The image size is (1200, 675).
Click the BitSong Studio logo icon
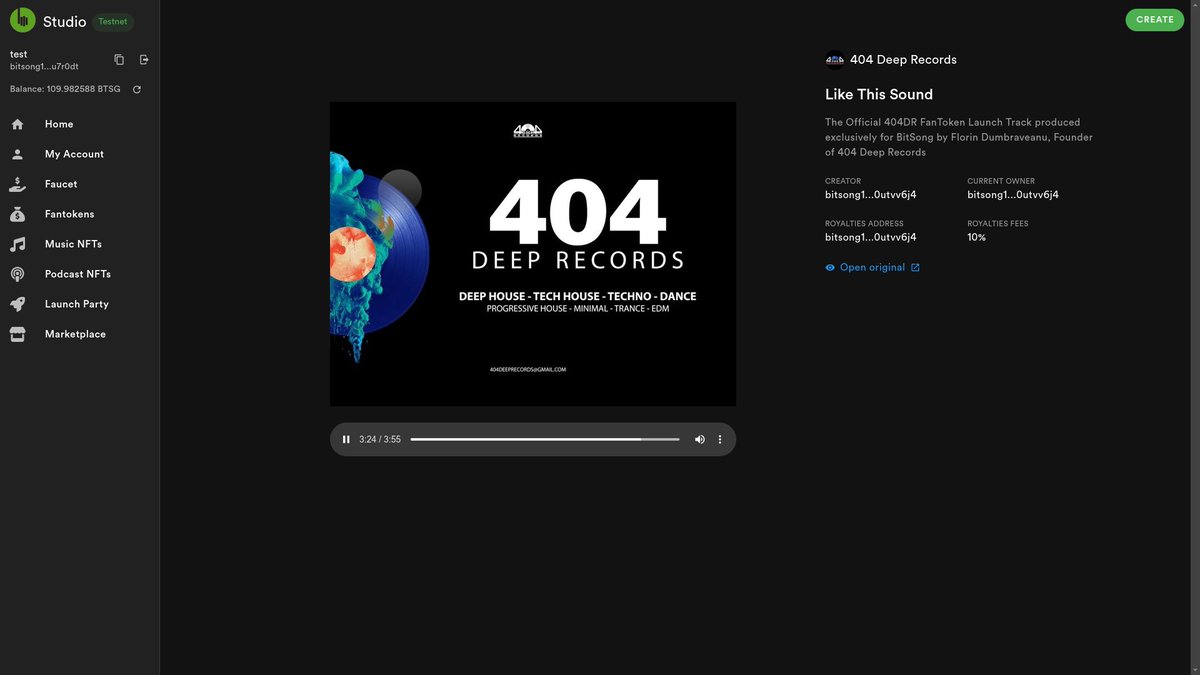pyautogui.click(x=22, y=20)
